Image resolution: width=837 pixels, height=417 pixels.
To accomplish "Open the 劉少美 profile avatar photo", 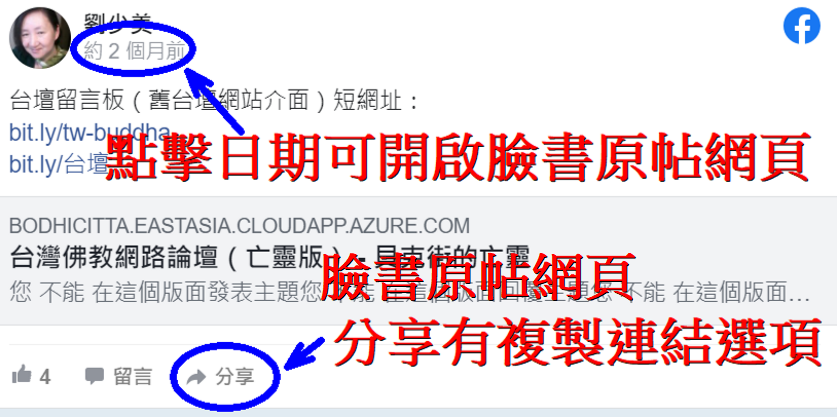I will point(40,37).
